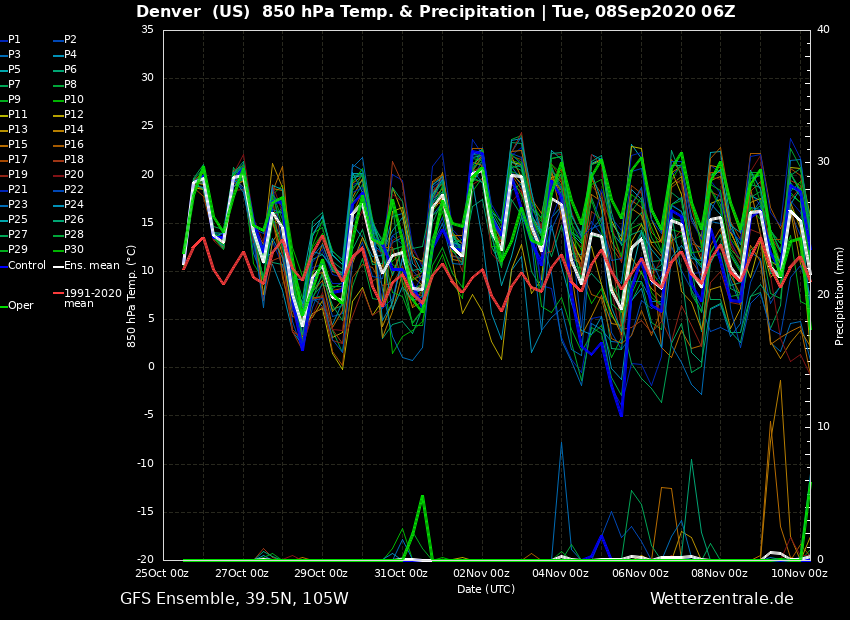
Task: Select the P2 legend label
Action: [x=70, y=40]
